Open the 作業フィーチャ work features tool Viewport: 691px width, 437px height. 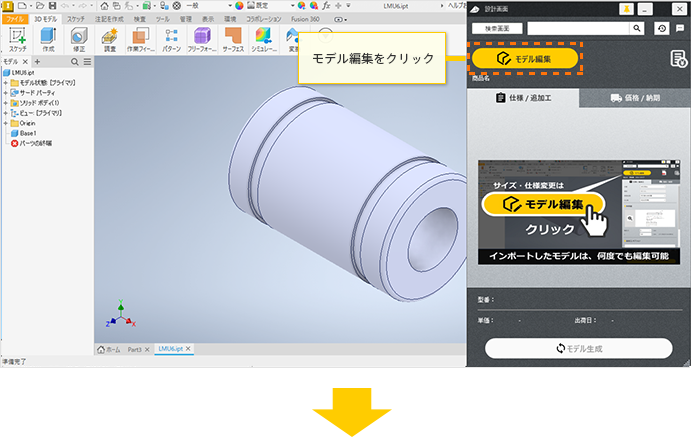[141, 40]
